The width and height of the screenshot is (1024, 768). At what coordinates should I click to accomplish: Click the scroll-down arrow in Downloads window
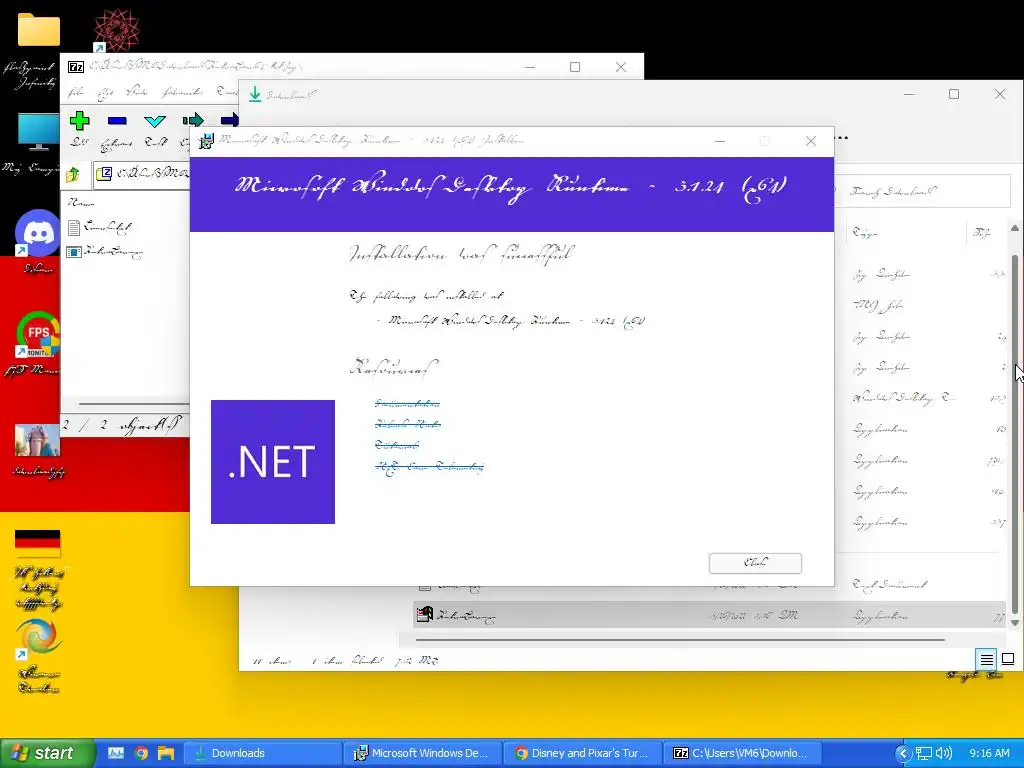tap(1015, 622)
